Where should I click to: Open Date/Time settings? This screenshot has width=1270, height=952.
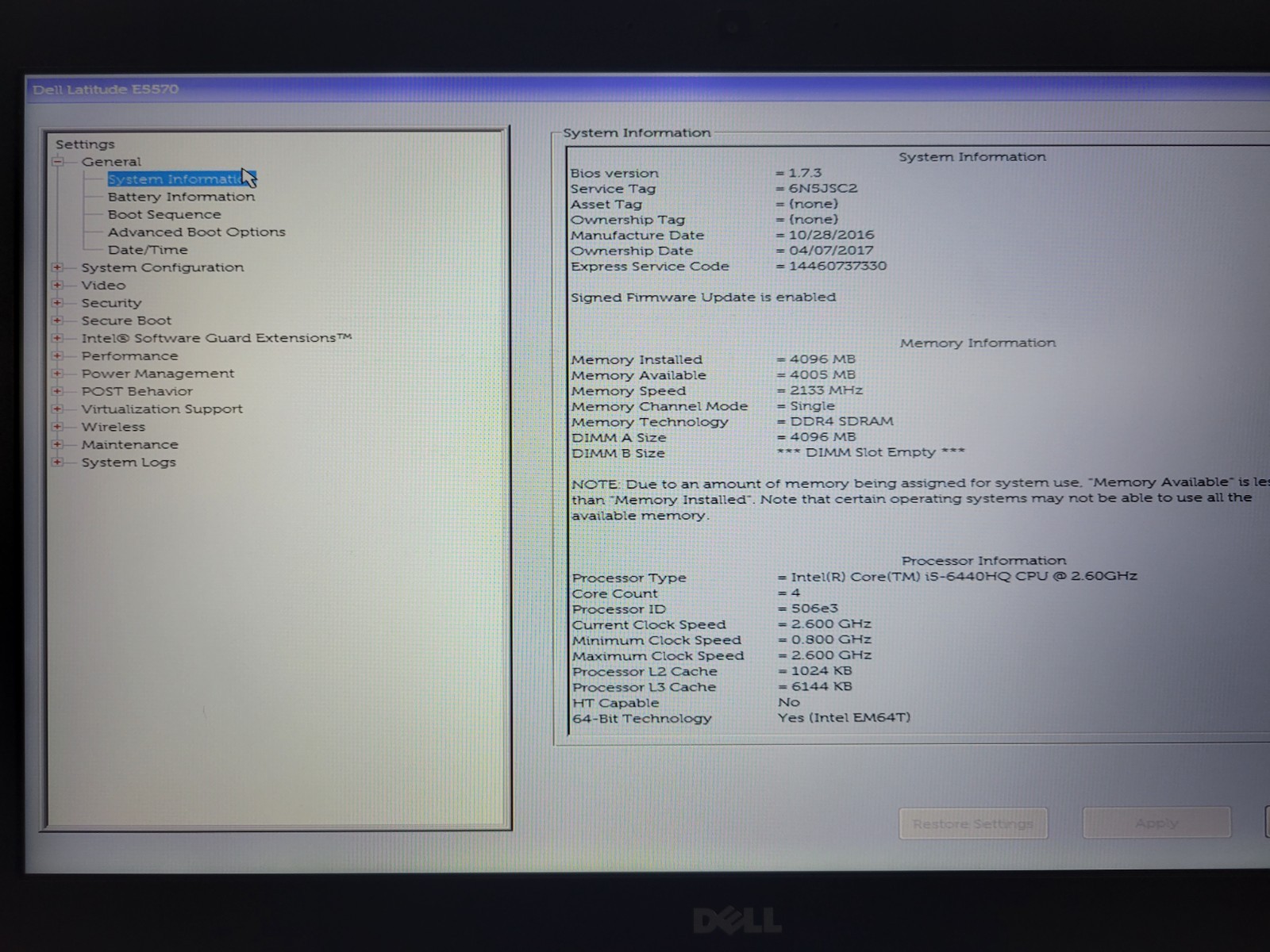coord(148,250)
